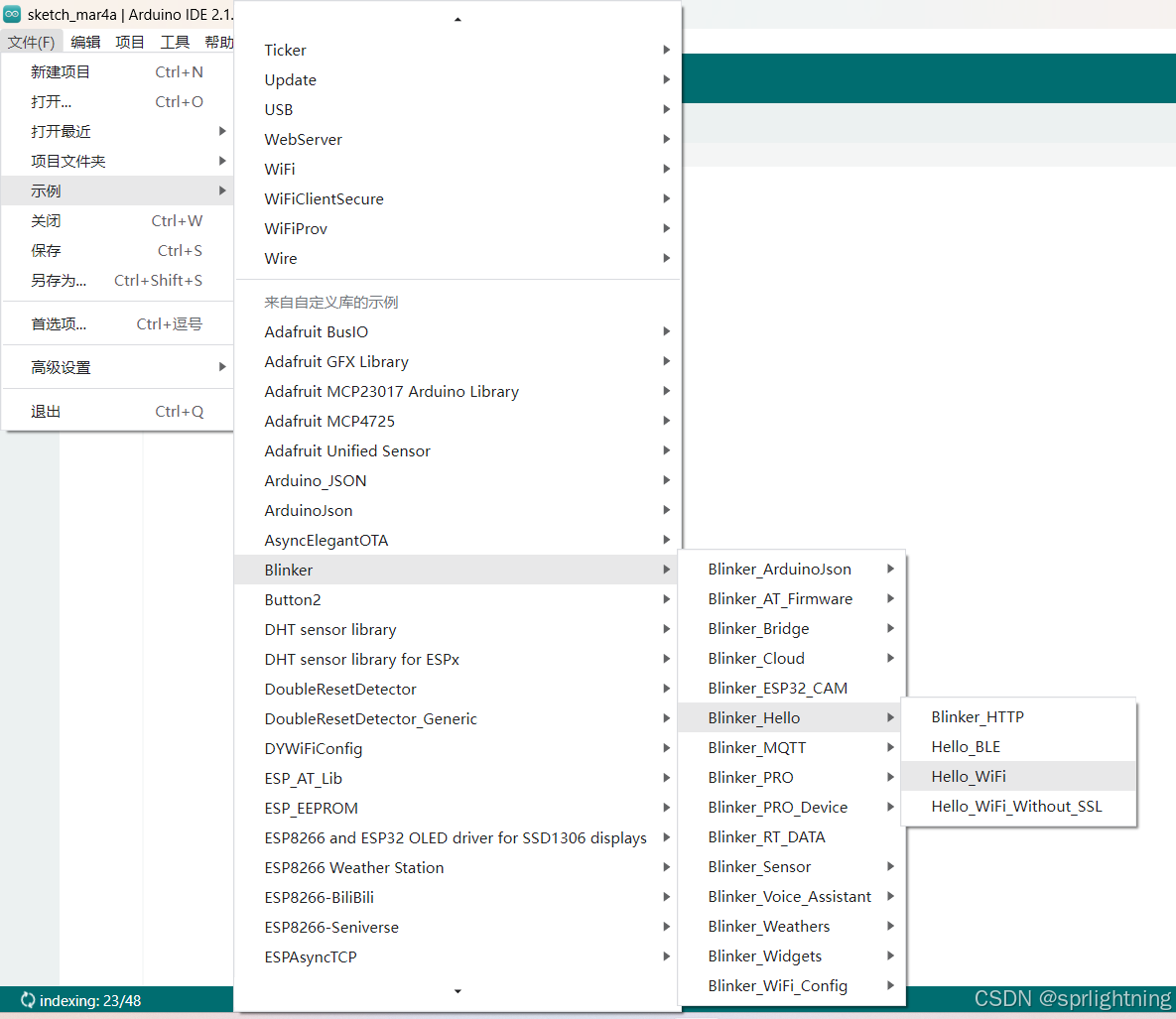Image resolution: width=1176 pixels, height=1019 pixels.
Task: Open the 项目 menu
Action: [130, 42]
